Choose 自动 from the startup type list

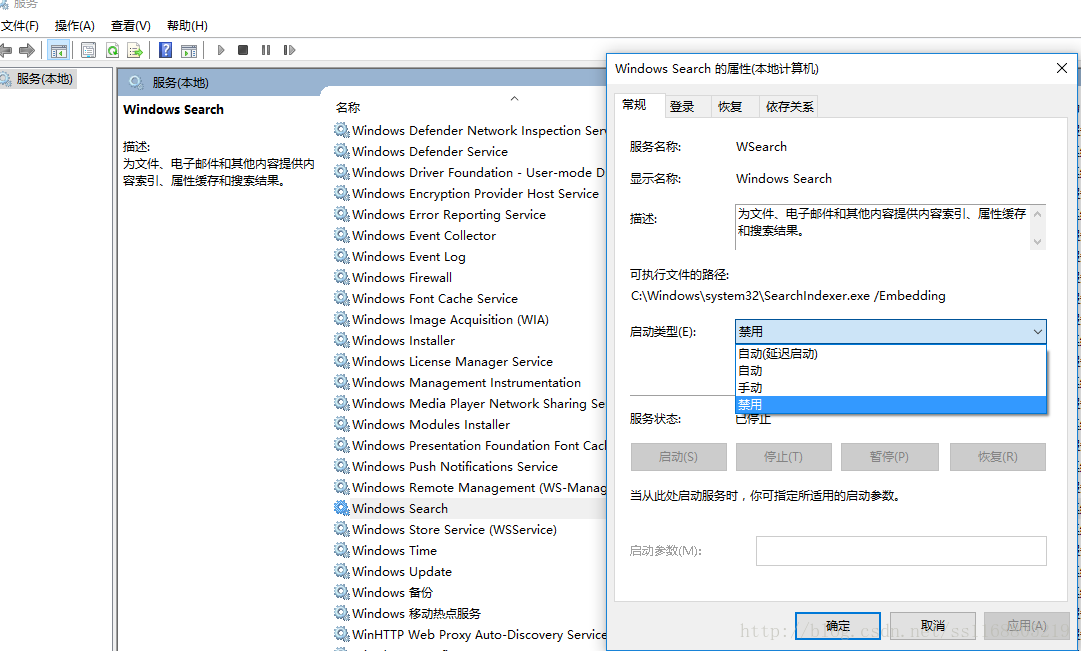point(891,371)
